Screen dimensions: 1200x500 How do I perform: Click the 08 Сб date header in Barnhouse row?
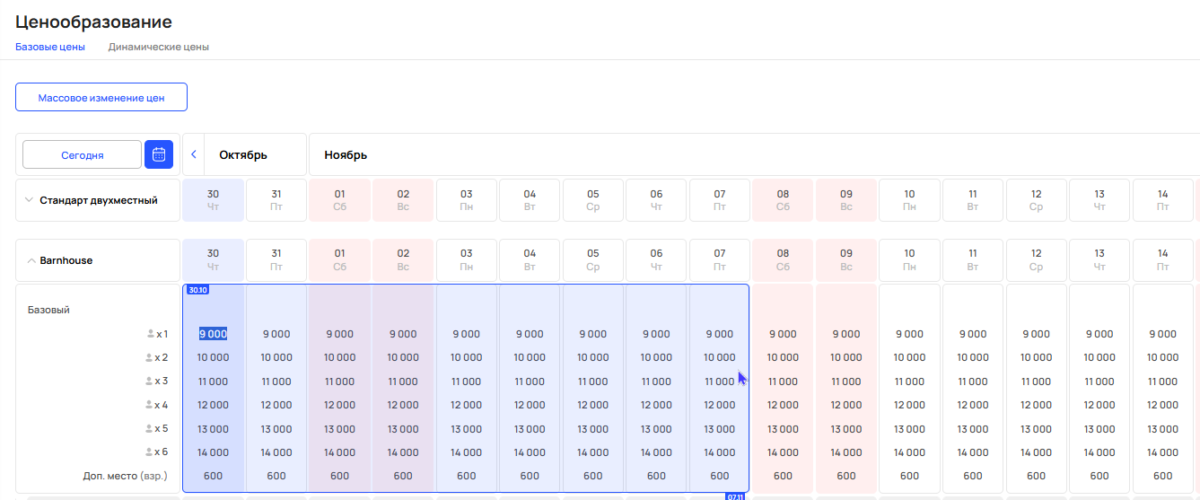click(783, 260)
